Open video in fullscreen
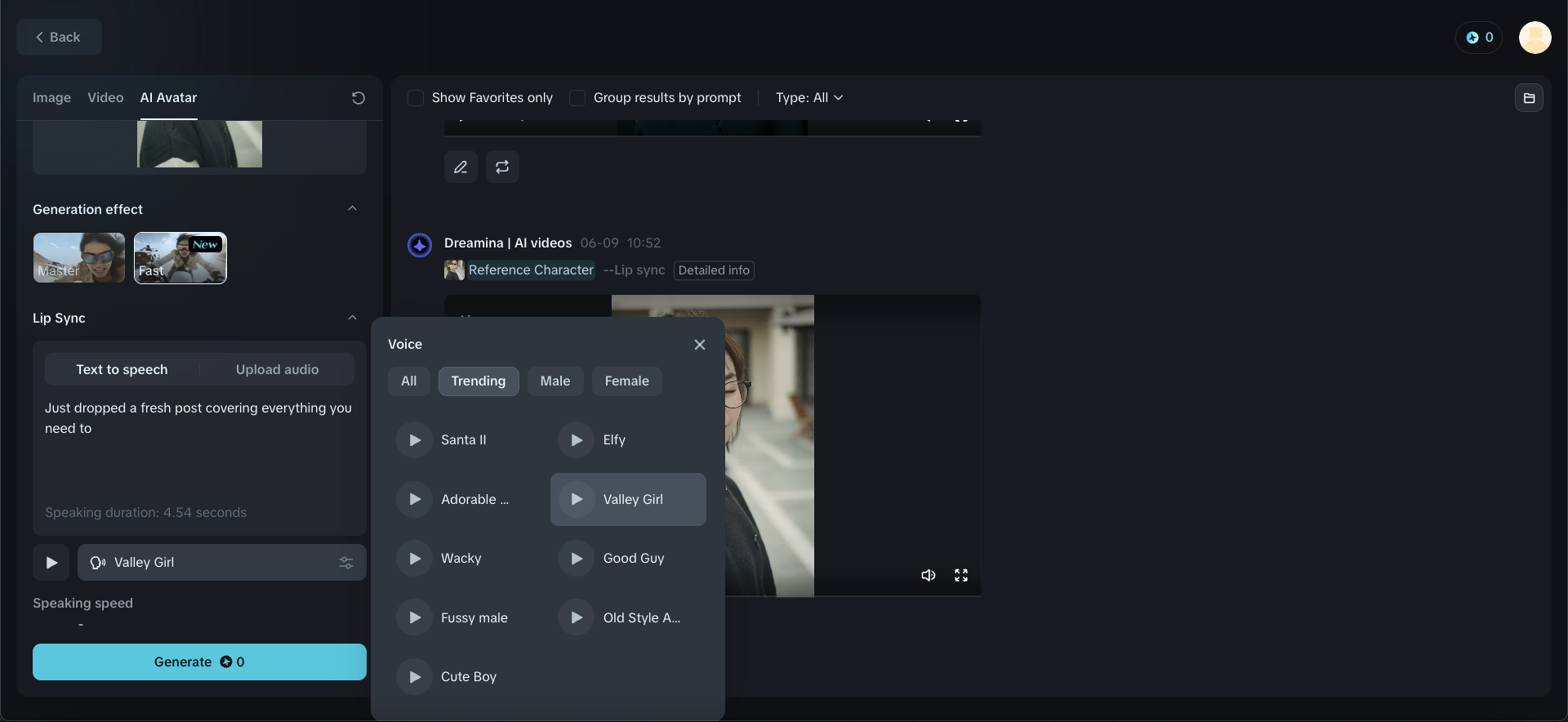 click(961, 576)
